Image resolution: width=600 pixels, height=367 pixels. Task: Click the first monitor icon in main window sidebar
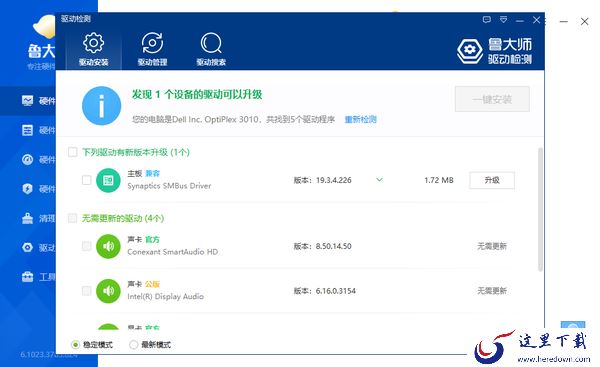pyautogui.click(x=27, y=101)
